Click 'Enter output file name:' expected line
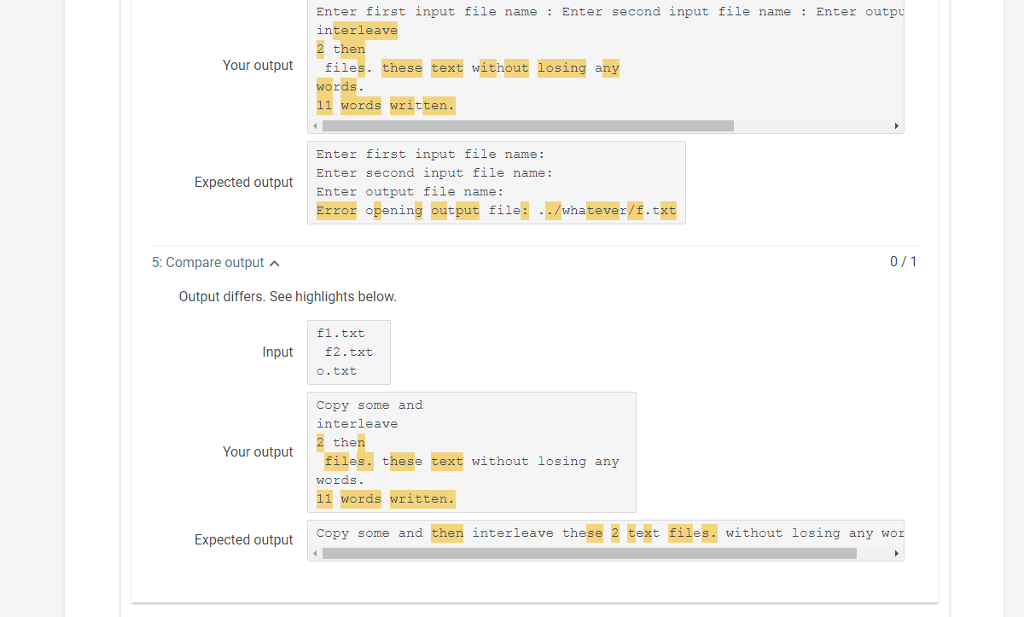This screenshot has width=1024, height=617. tap(409, 191)
